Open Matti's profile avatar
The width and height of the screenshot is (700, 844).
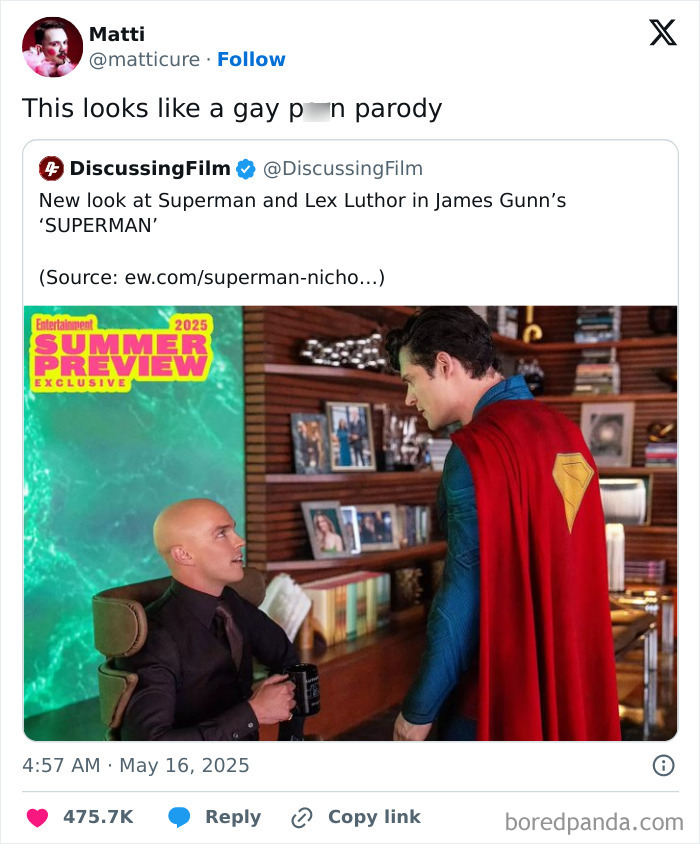(x=52, y=47)
